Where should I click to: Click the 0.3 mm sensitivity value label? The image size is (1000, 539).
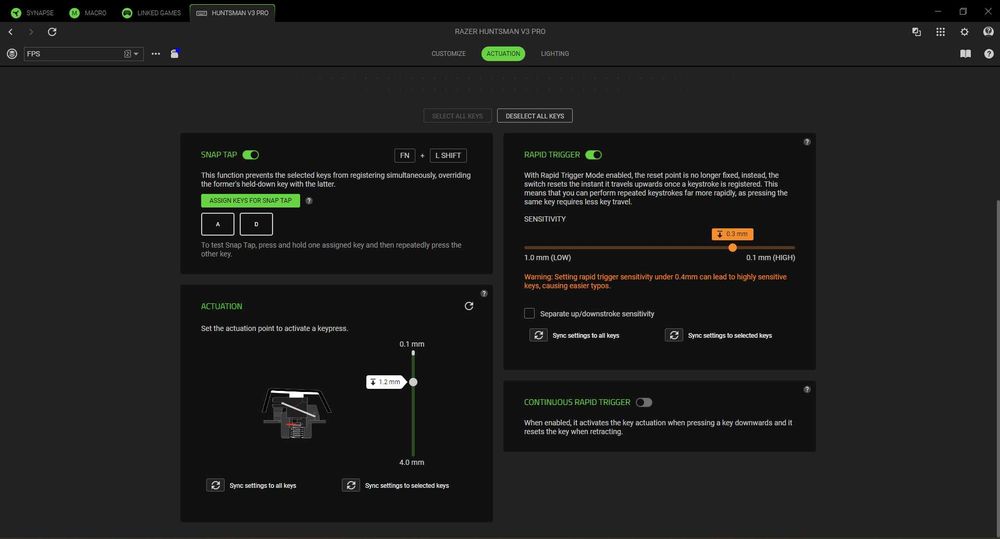point(732,234)
